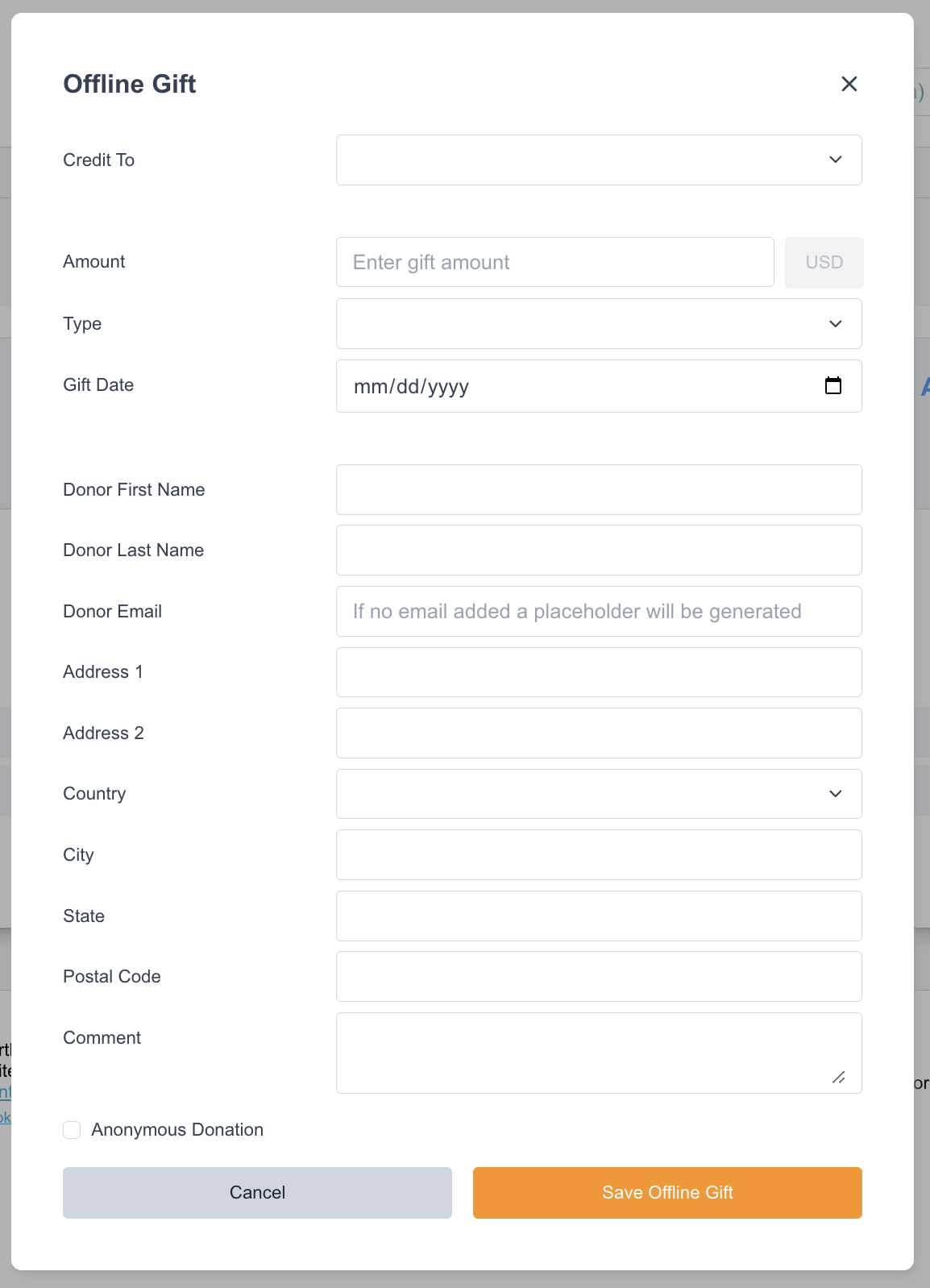Grab the Comment box resize handle
Viewport: 930px width, 1288px height.
(839, 1078)
